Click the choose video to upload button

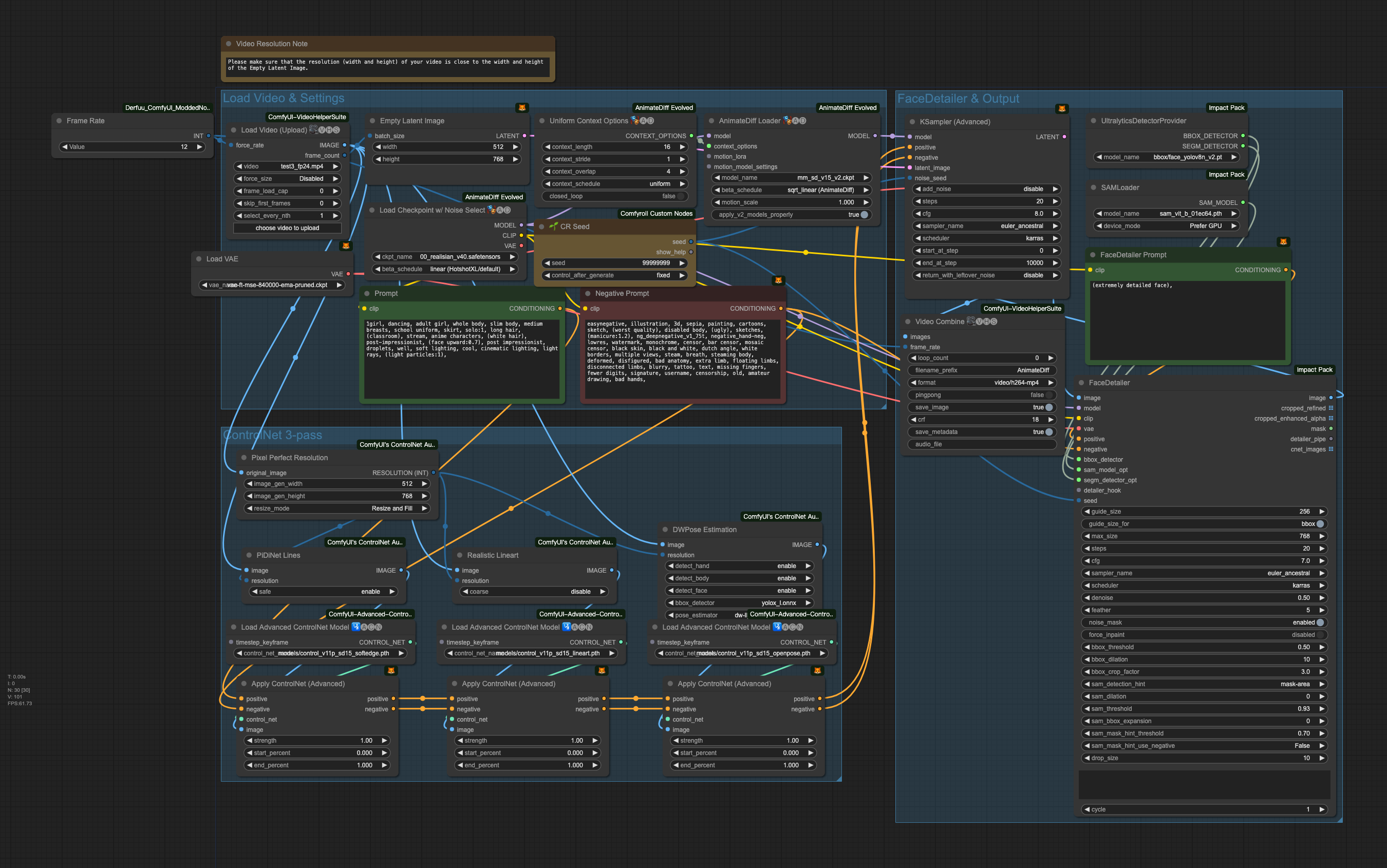287,228
